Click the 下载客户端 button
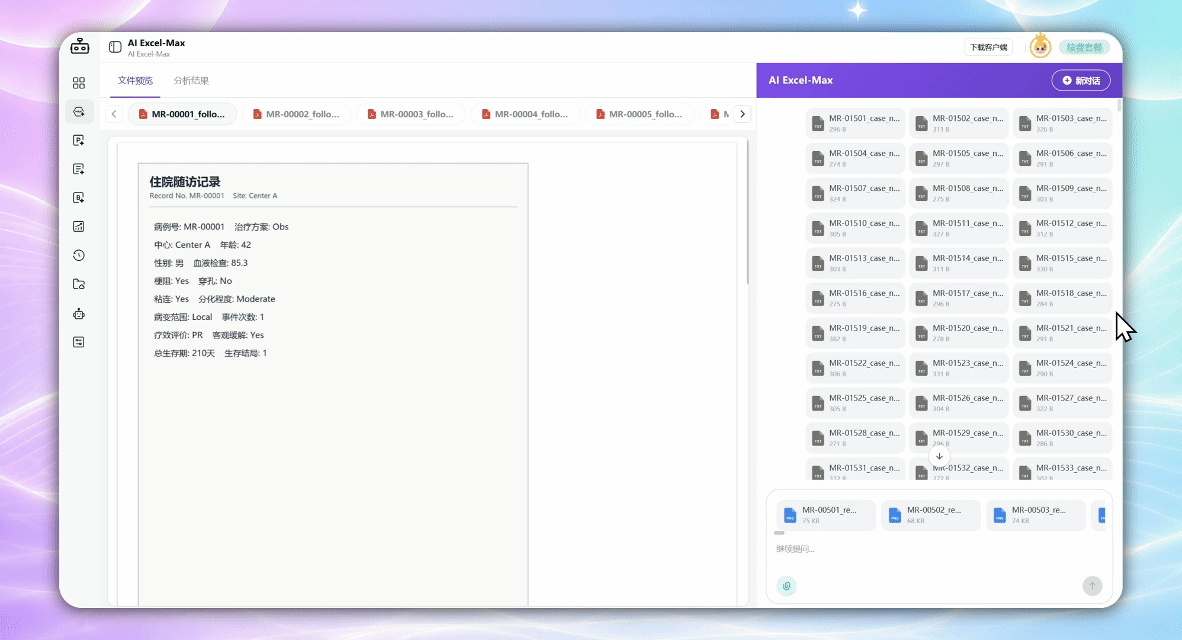Image resolution: width=1182 pixels, height=640 pixels. tap(988, 47)
